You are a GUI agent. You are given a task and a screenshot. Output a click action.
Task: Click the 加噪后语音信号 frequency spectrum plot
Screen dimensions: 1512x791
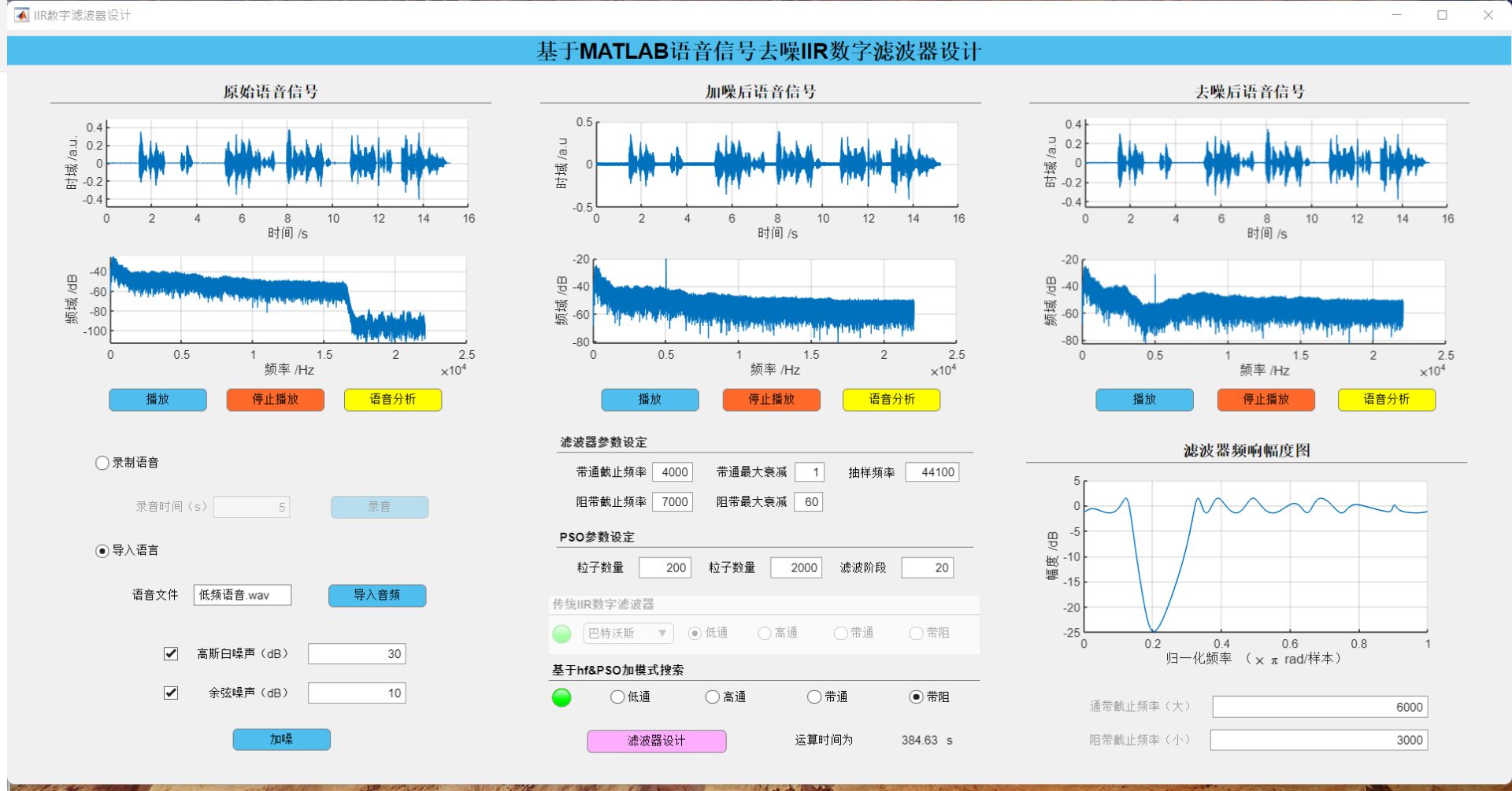[x=775, y=301]
